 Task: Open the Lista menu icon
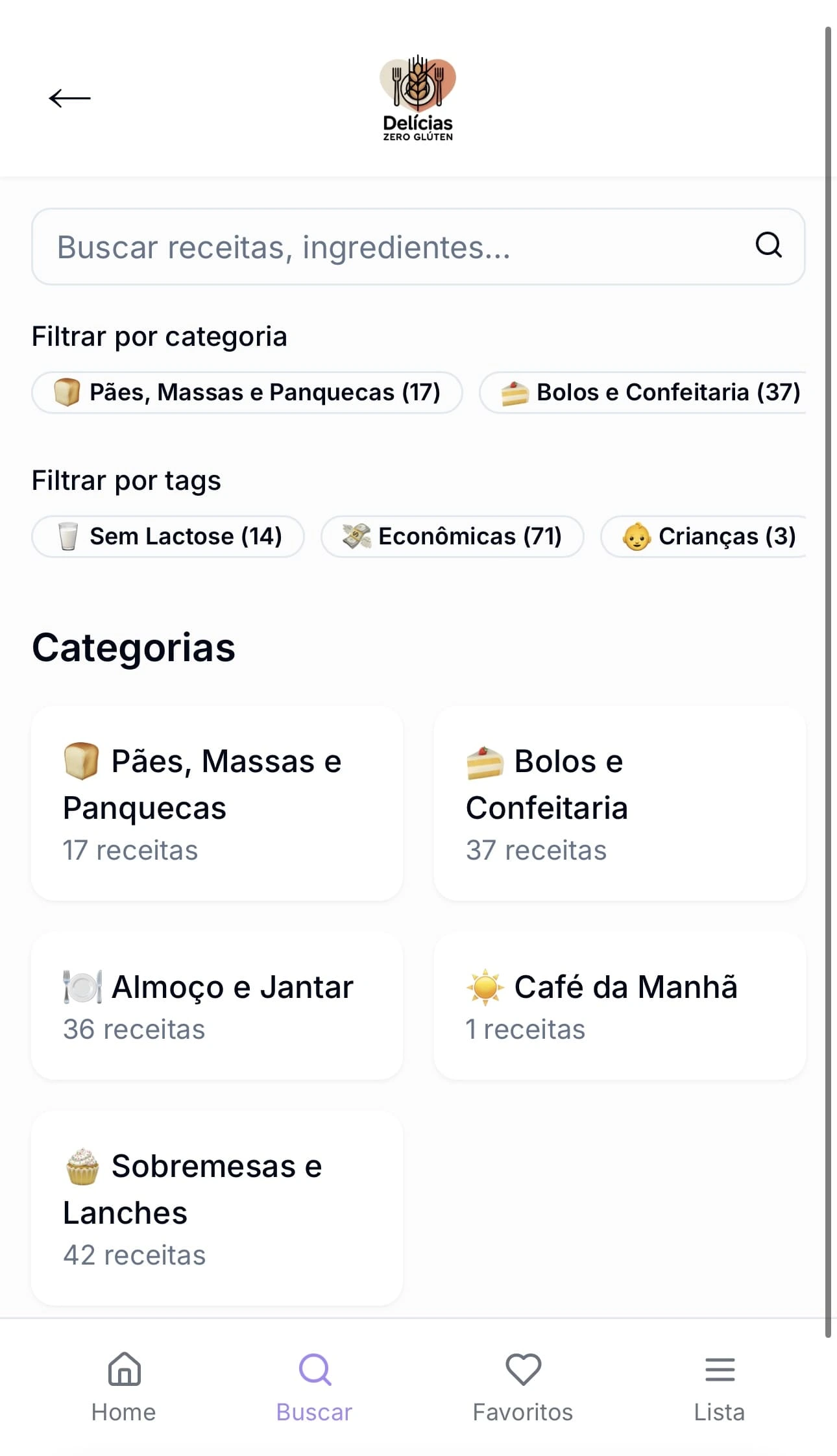click(x=720, y=1369)
